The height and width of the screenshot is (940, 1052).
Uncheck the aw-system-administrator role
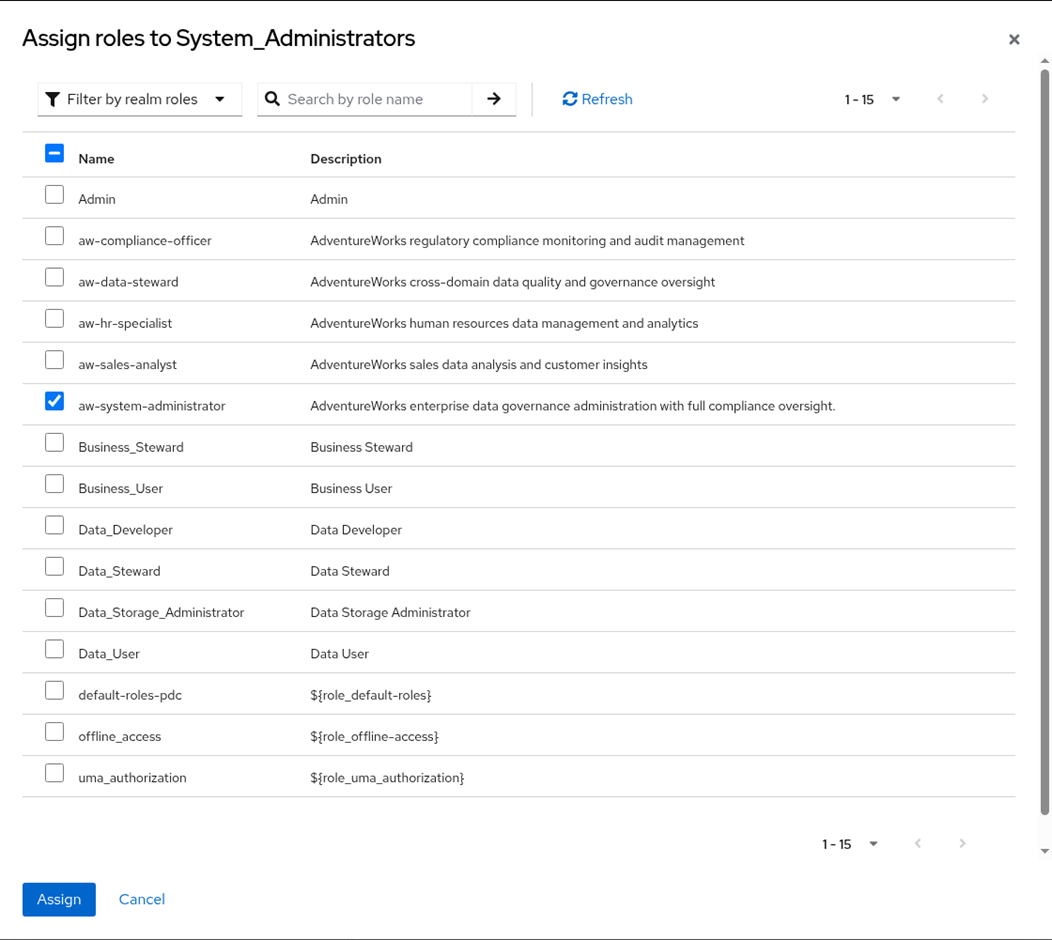coord(55,401)
